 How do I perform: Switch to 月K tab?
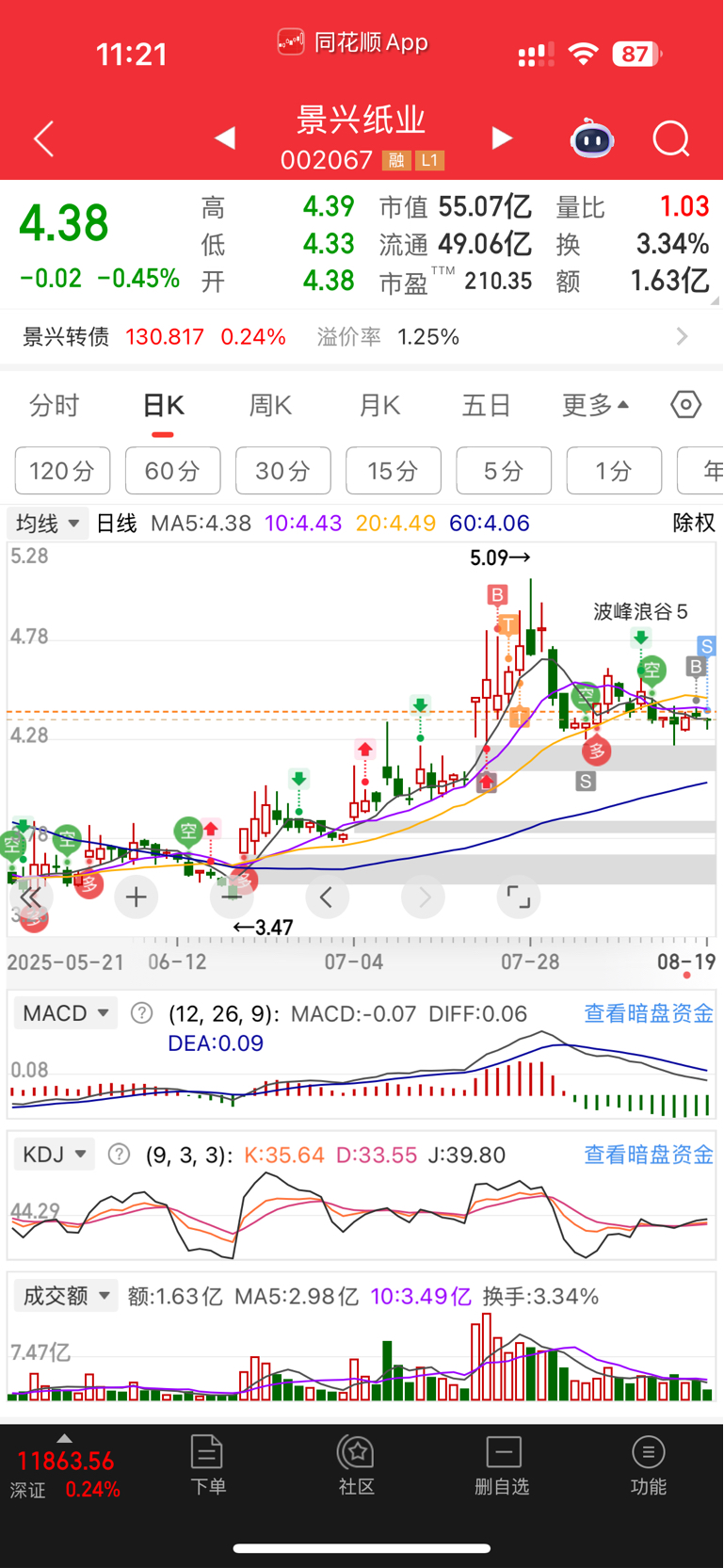click(x=380, y=406)
